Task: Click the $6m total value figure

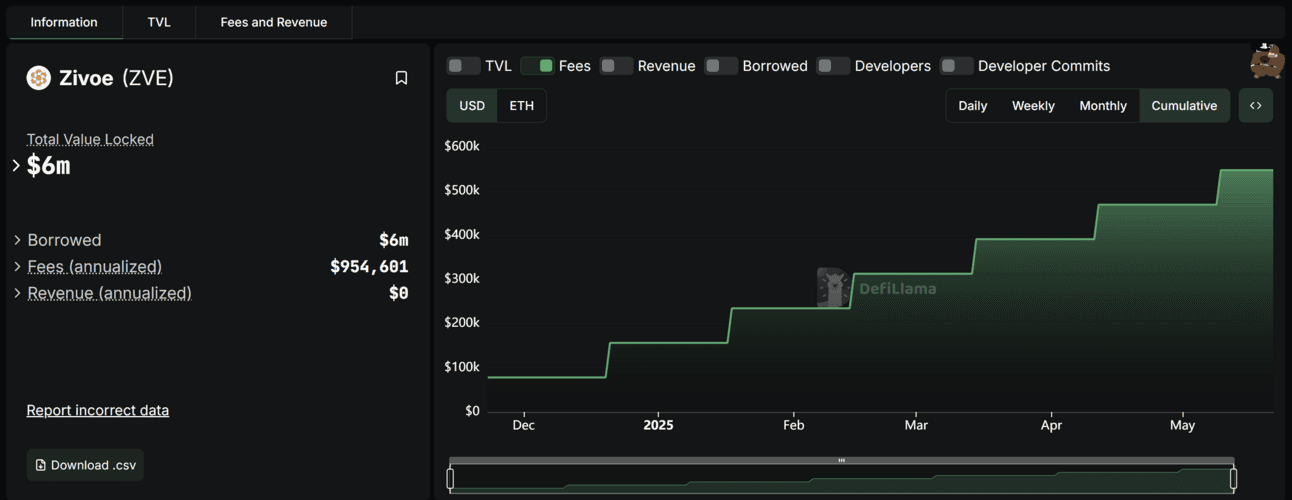Action: coord(49,166)
